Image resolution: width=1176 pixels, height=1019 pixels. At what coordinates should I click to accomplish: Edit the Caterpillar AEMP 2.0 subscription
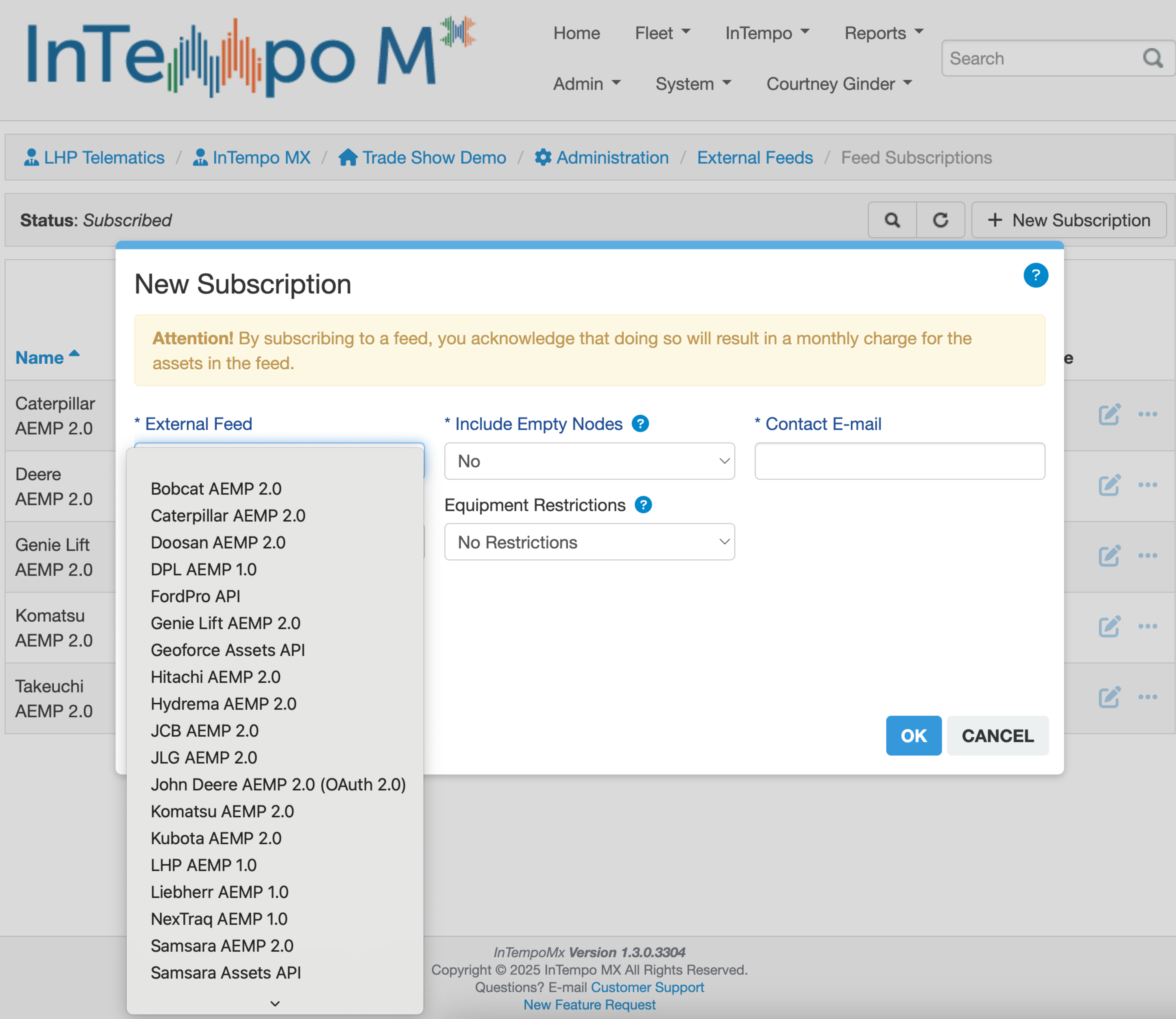tap(1108, 415)
